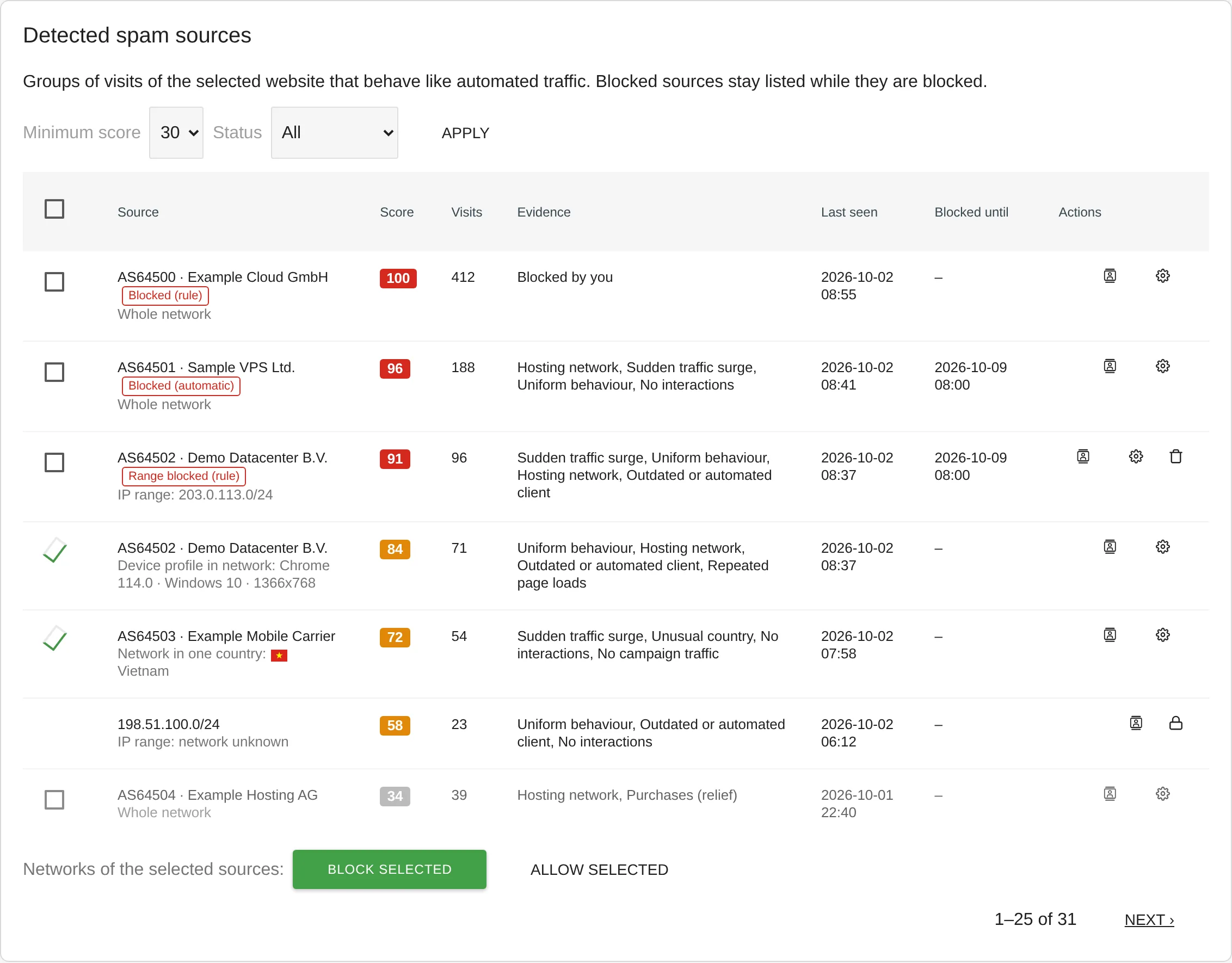
Task: Click the Visits column header
Action: tap(466, 212)
